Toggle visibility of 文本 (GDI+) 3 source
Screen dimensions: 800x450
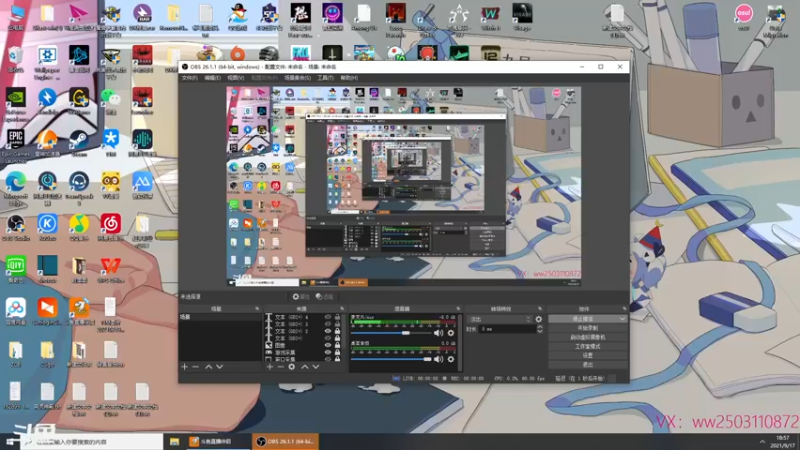(328, 324)
